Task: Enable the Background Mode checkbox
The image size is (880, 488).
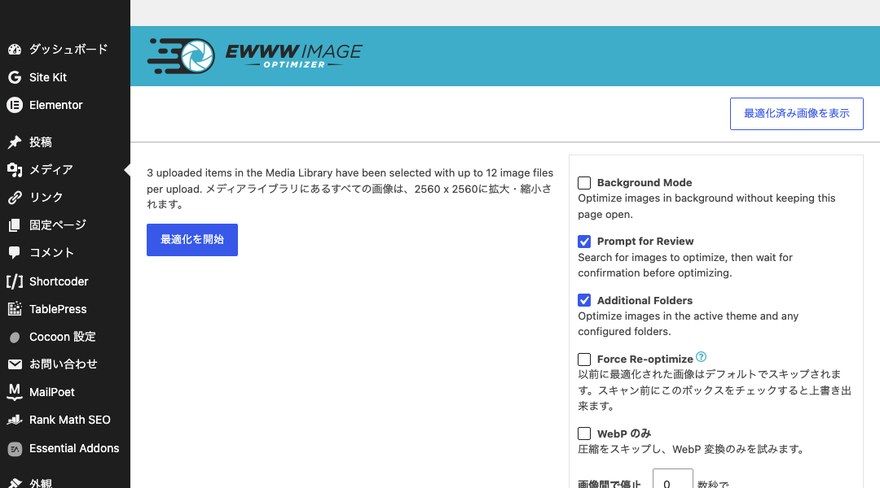Action: 584,183
